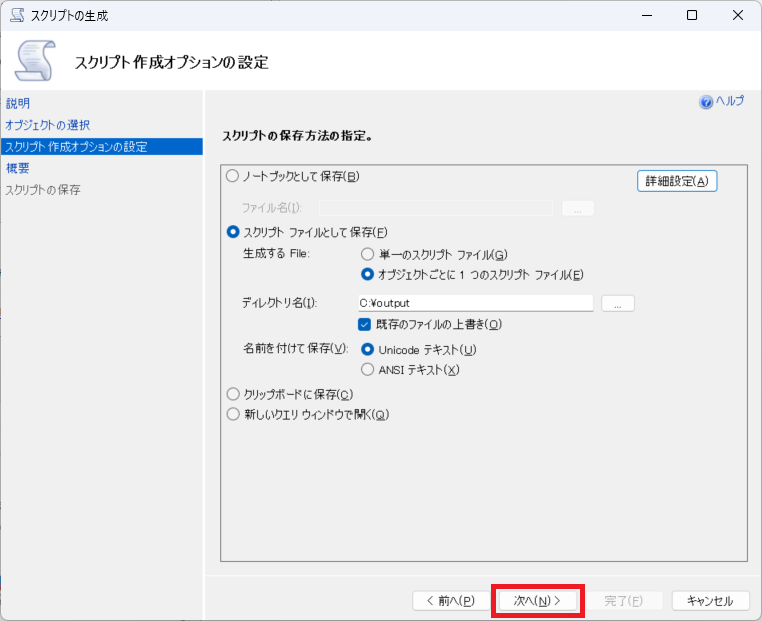The image size is (762, 621).
Task: Select 新しいクエリ ウィンドウで開く radio button
Action: click(x=233, y=414)
